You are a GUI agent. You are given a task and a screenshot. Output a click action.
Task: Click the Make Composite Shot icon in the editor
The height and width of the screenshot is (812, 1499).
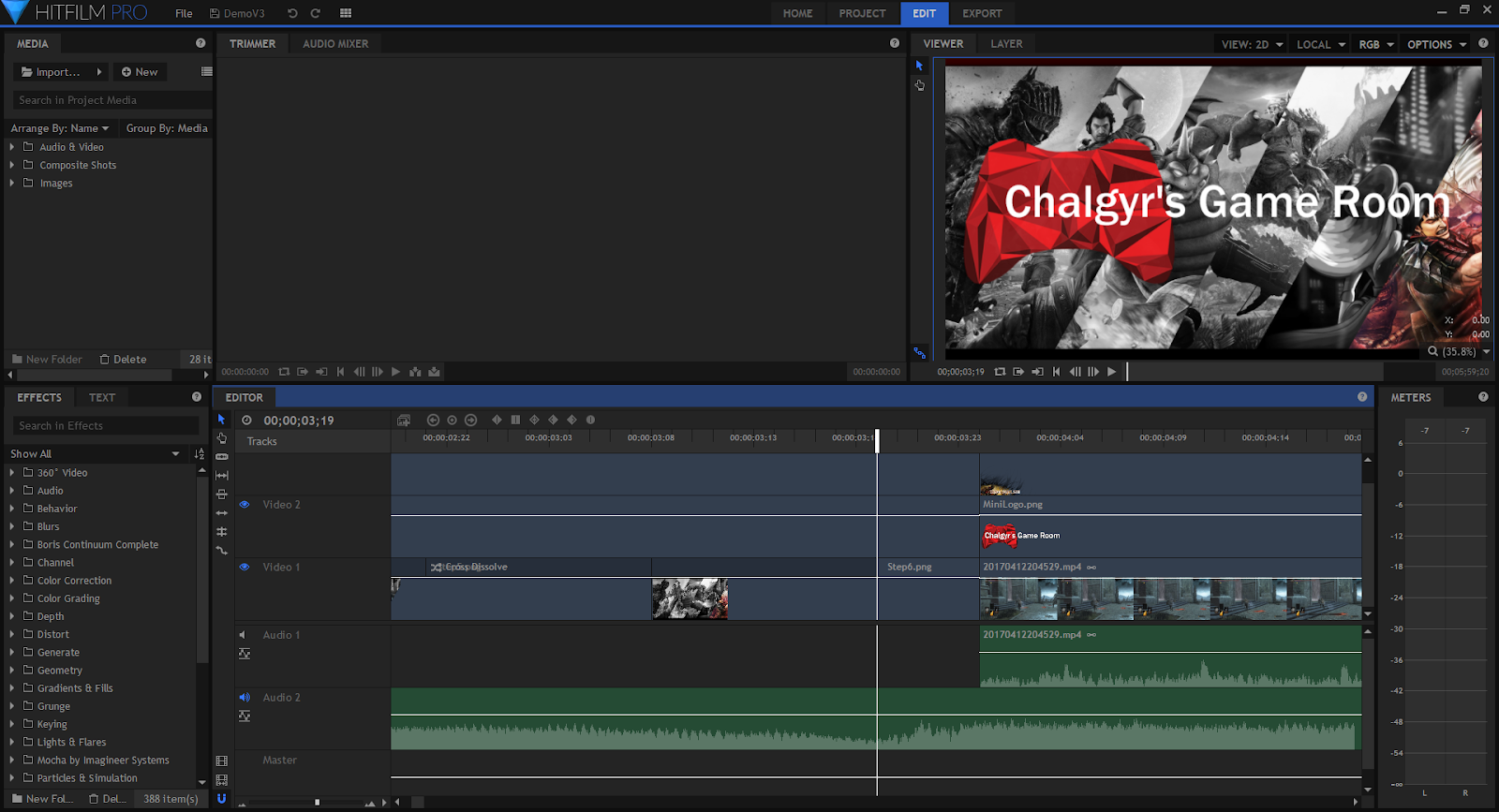pyautogui.click(x=404, y=421)
